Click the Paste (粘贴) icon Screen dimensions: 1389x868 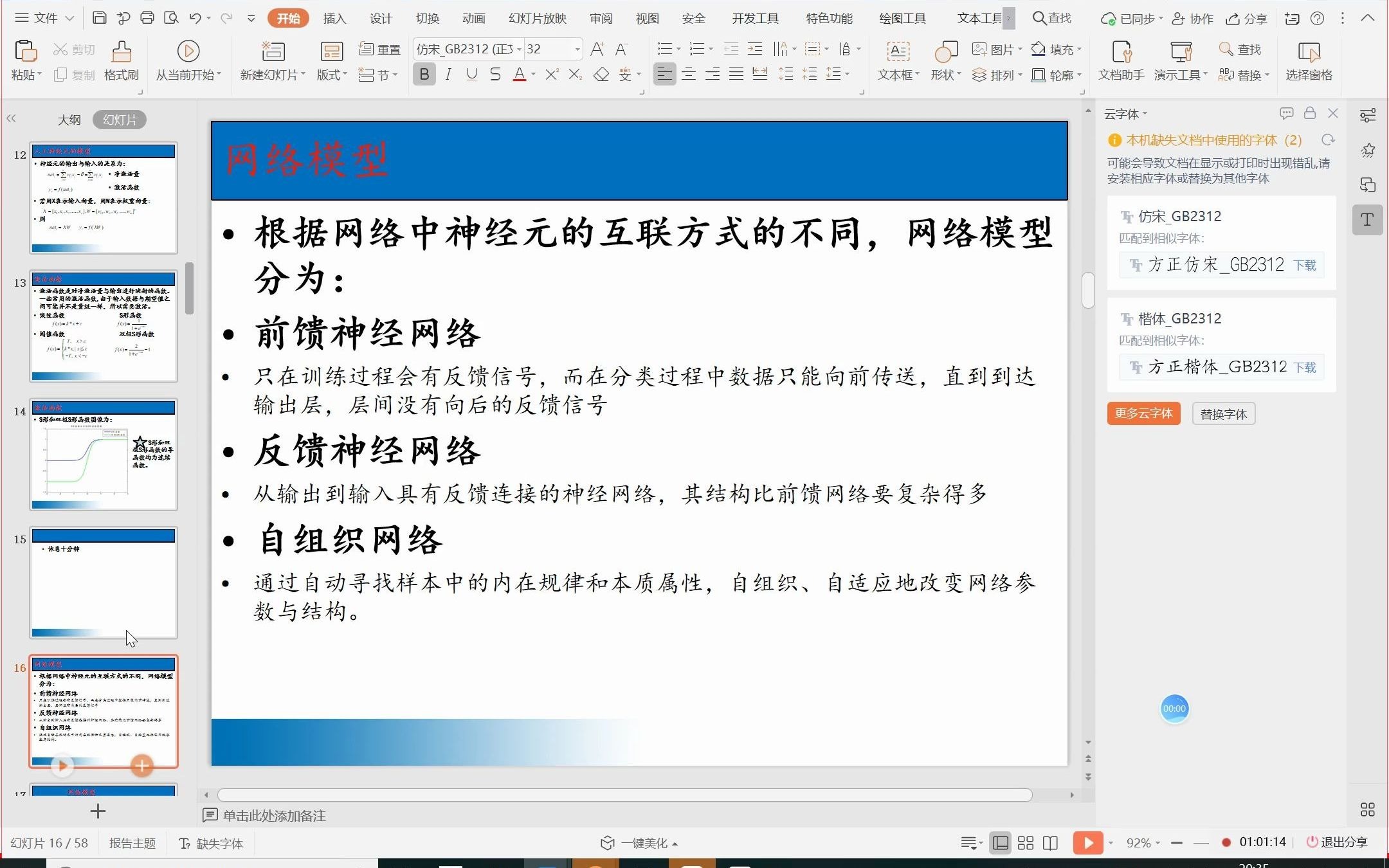click(x=26, y=51)
